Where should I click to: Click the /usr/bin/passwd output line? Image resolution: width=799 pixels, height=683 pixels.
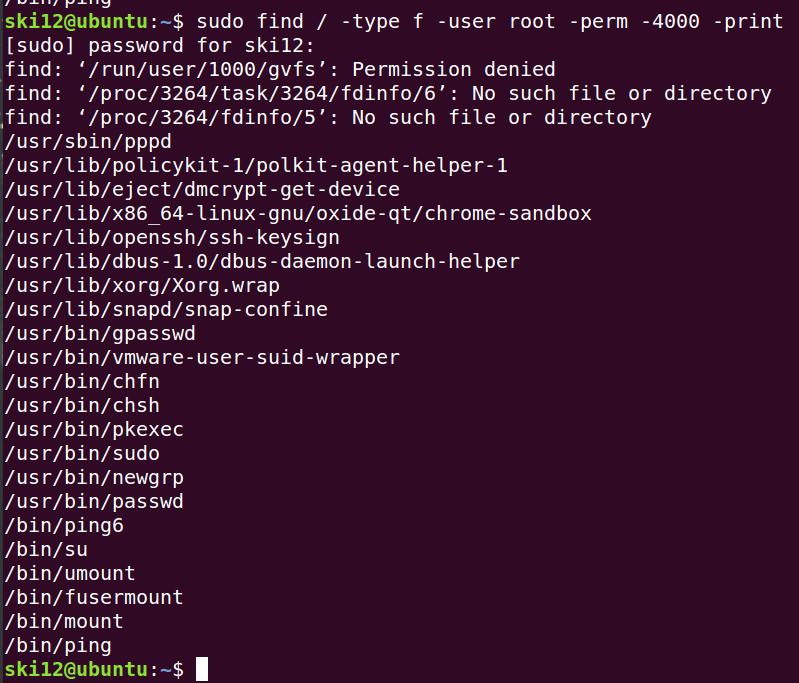coord(94,501)
